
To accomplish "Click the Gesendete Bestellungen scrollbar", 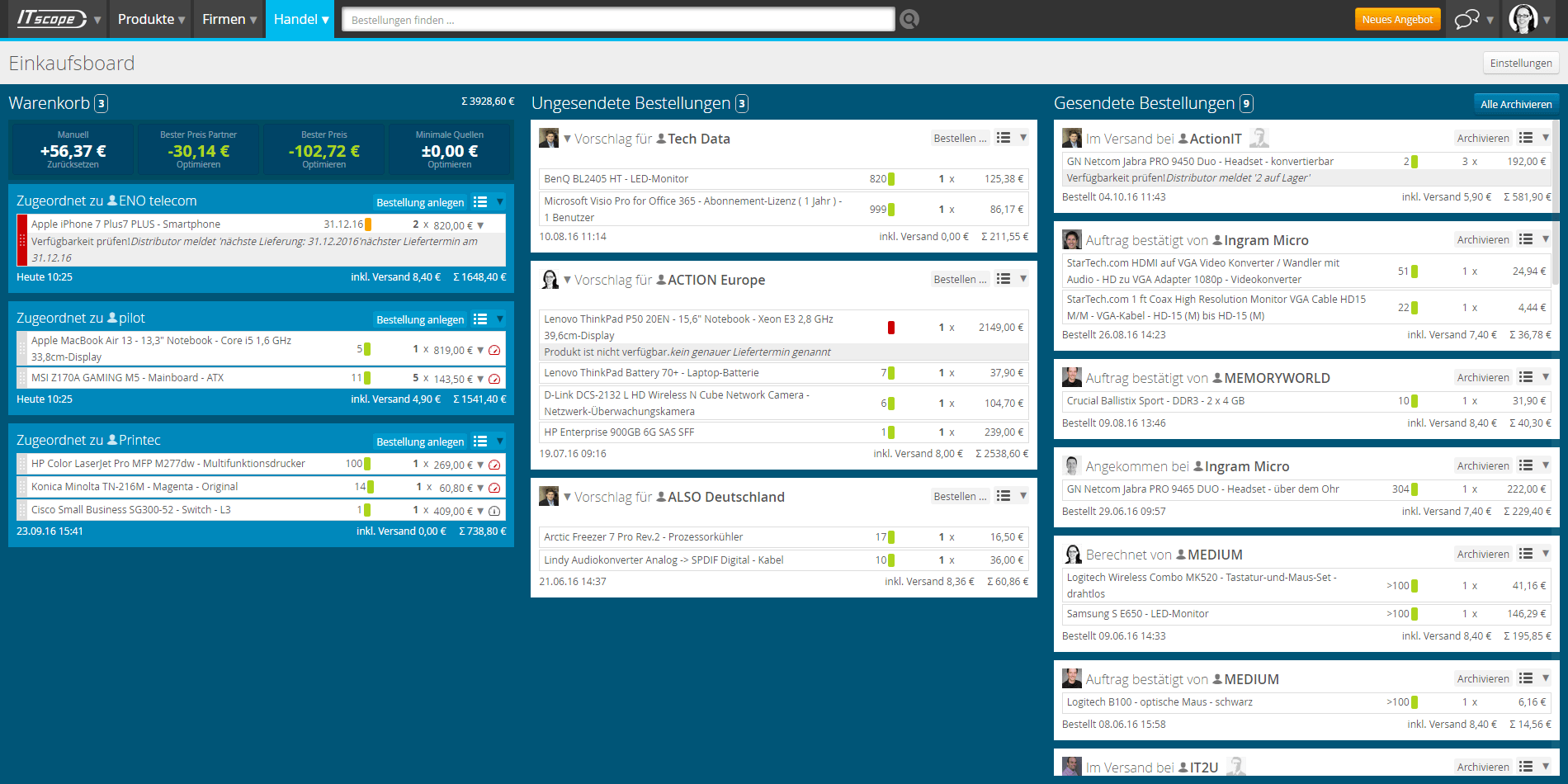I will [1556, 202].
